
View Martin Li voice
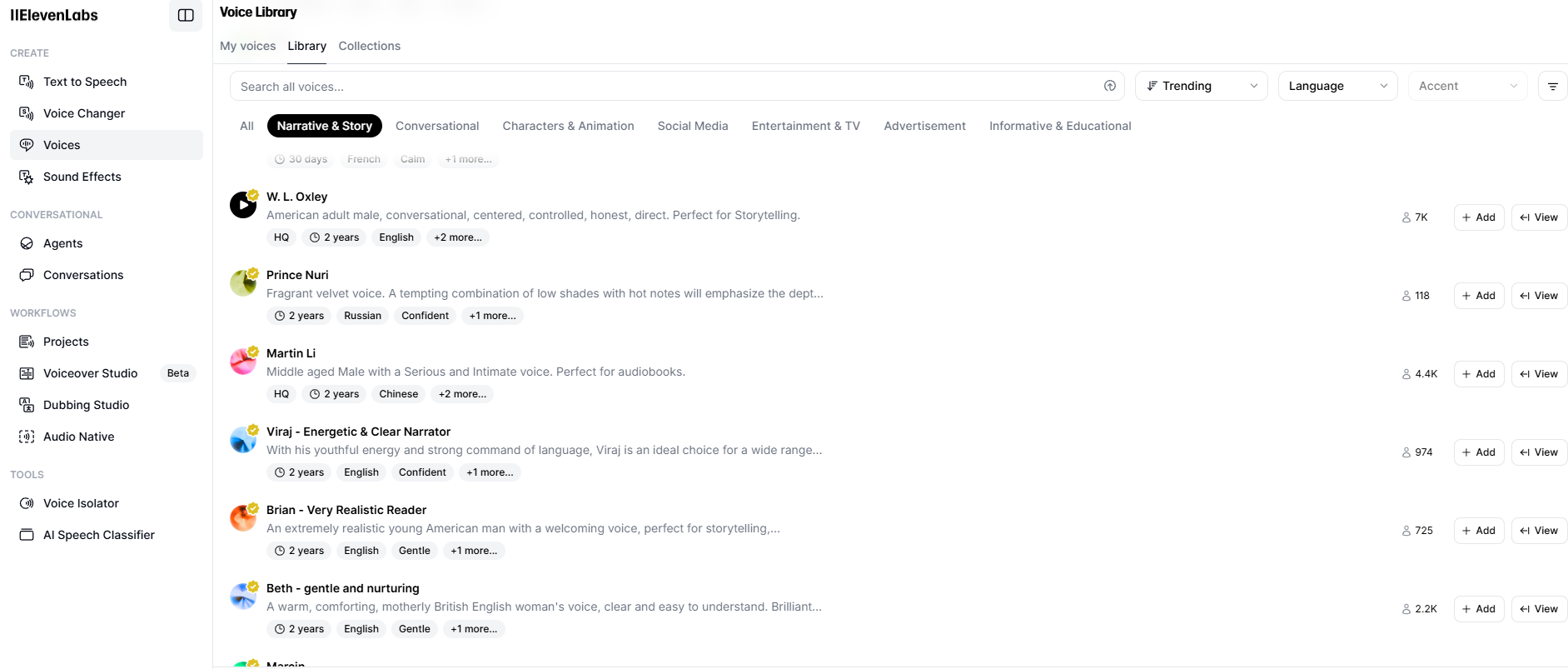(x=1540, y=374)
